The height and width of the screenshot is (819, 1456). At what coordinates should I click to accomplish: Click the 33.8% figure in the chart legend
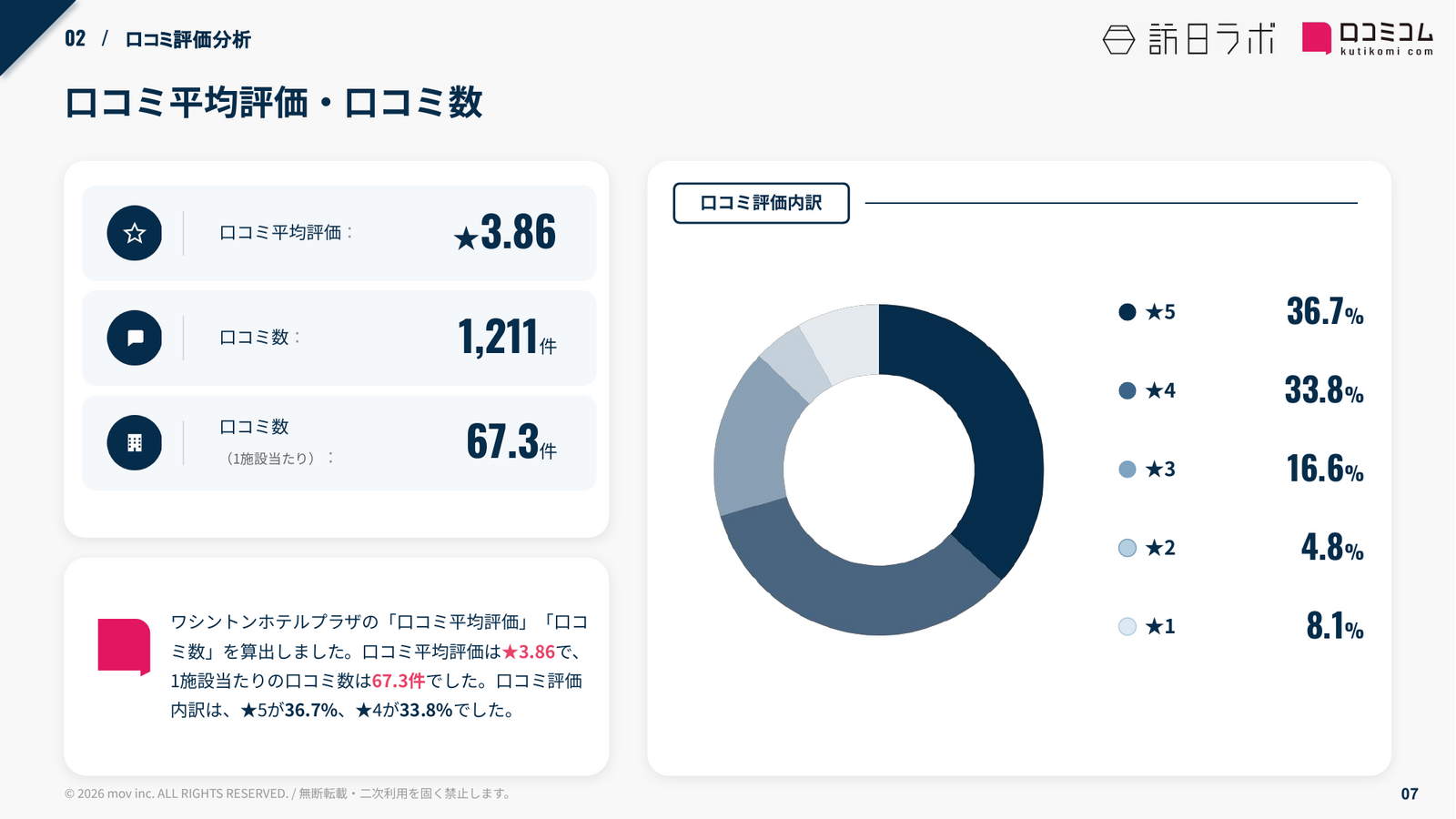click(x=1324, y=390)
